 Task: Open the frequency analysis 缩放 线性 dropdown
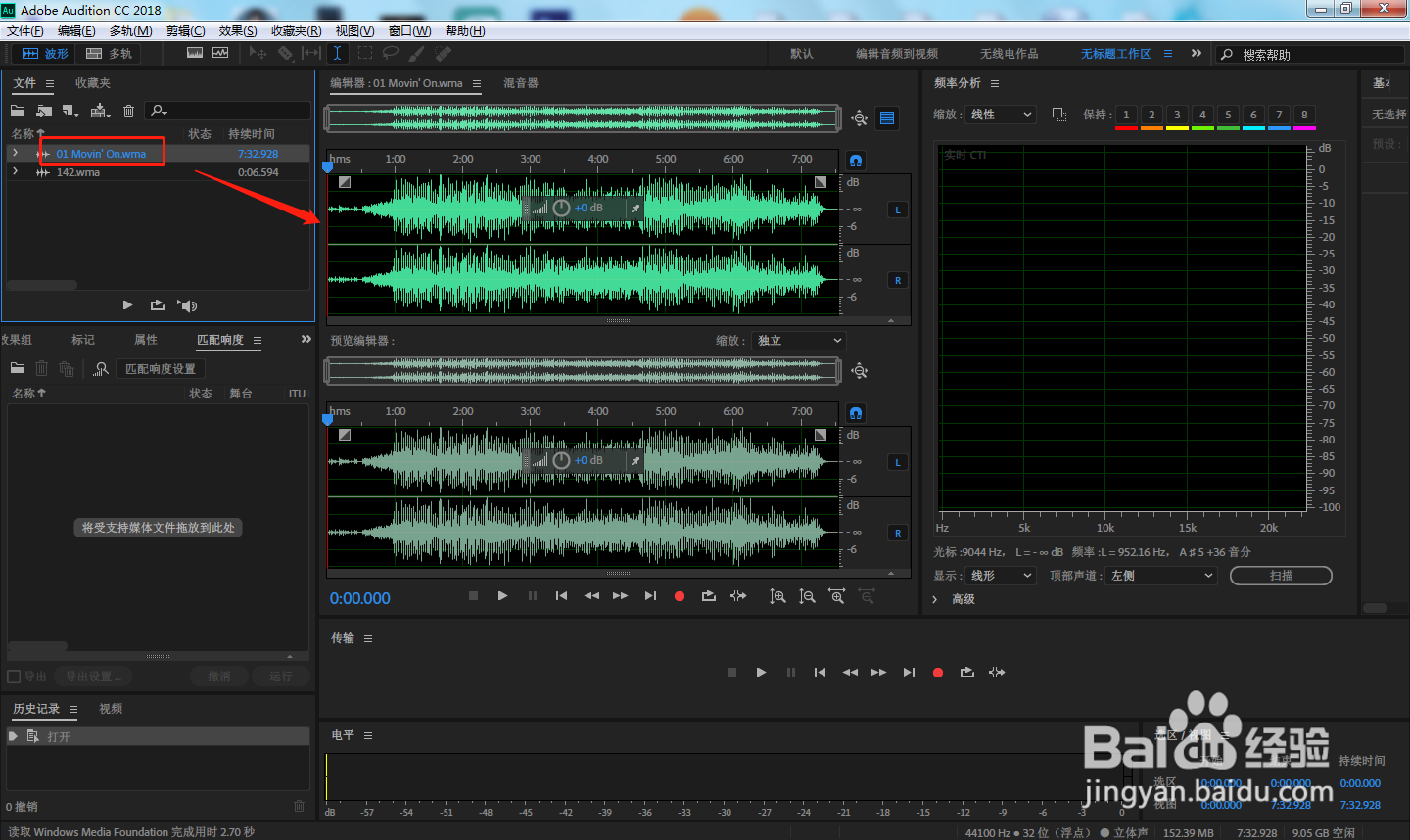[x=1001, y=115]
